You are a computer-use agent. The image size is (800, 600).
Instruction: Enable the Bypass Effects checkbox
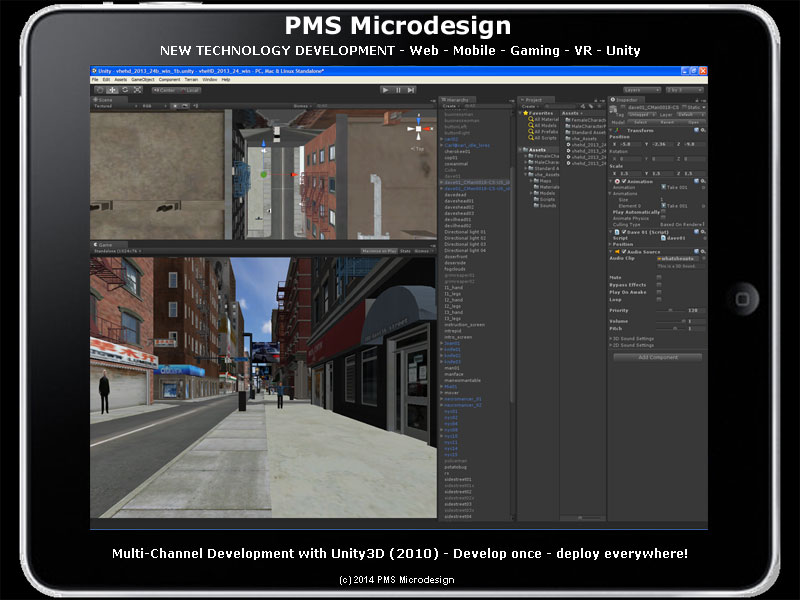click(x=659, y=285)
